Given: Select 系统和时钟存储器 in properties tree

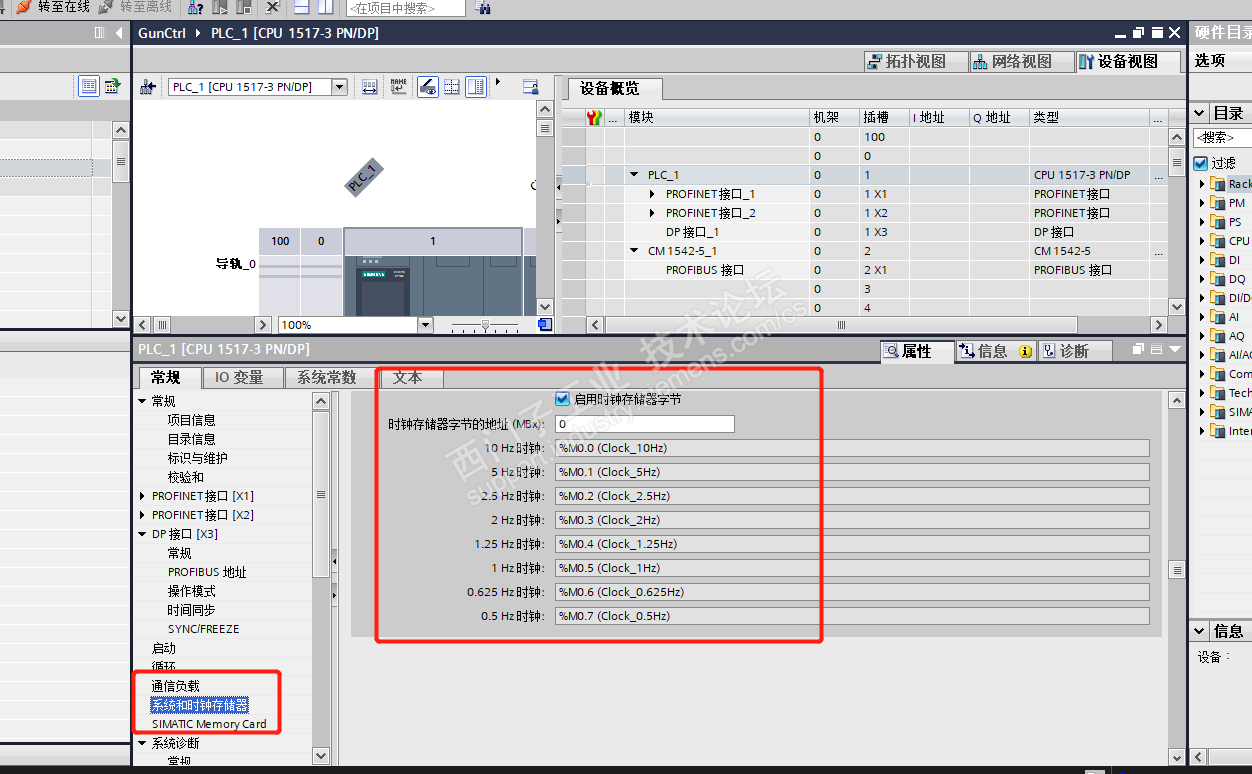Looking at the screenshot, I should 200,705.
